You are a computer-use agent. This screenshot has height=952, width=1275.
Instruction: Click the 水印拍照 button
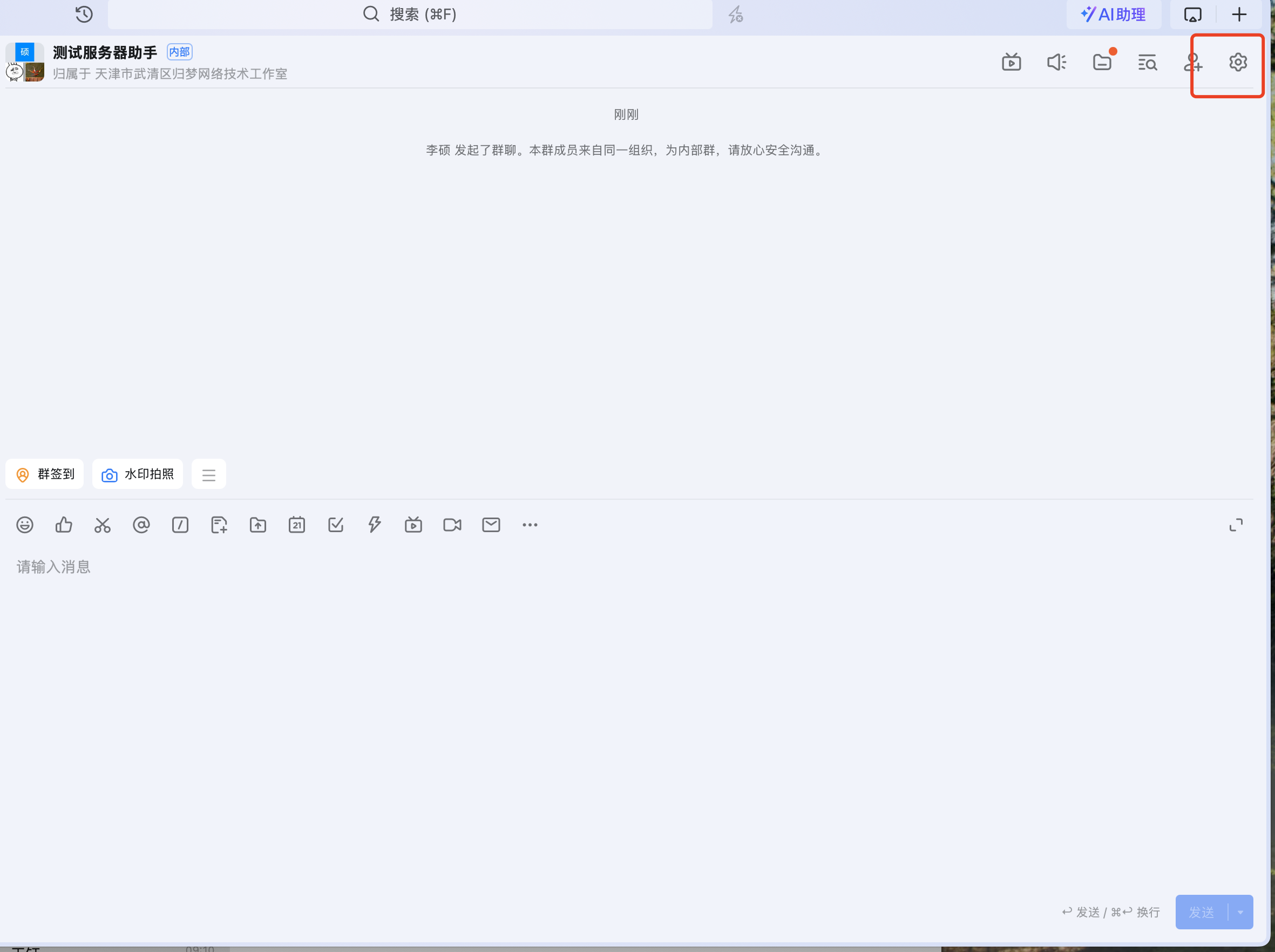tap(138, 474)
